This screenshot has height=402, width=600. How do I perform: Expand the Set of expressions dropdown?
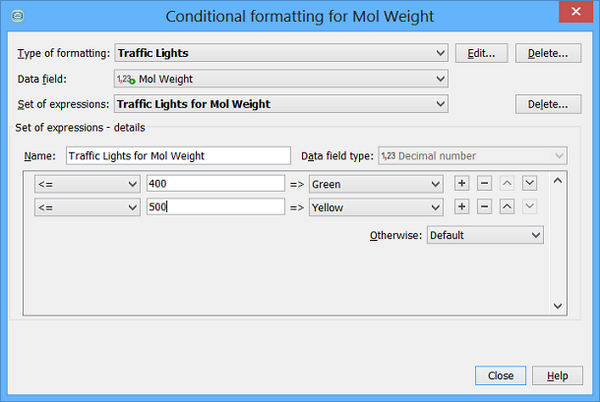tap(281, 103)
